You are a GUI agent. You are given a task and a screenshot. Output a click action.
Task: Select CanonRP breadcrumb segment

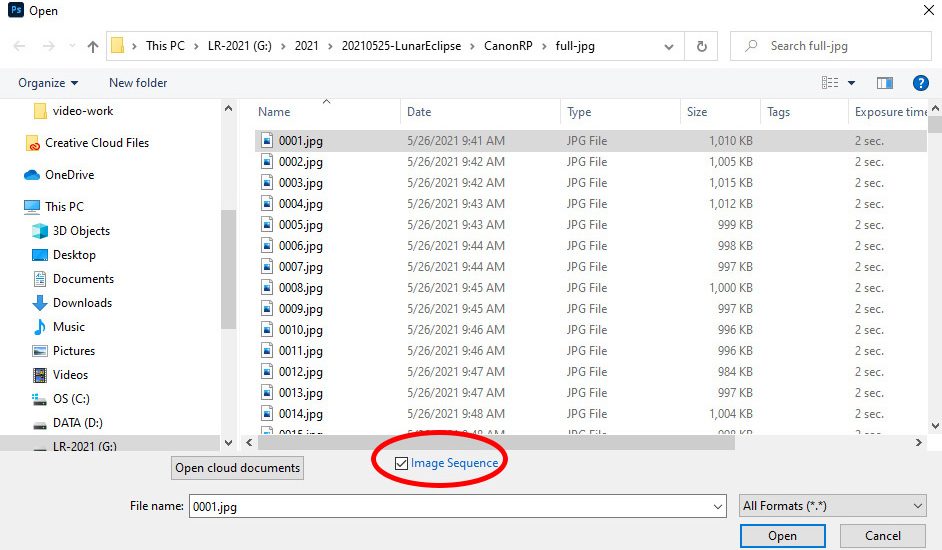click(x=508, y=46)
